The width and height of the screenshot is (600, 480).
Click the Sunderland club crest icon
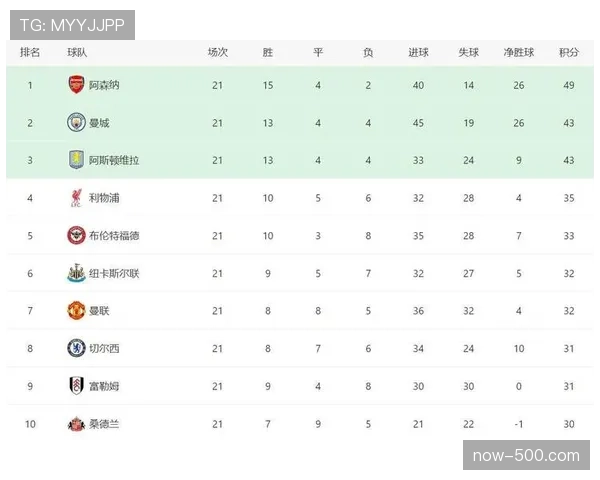(x=76, y=424)
